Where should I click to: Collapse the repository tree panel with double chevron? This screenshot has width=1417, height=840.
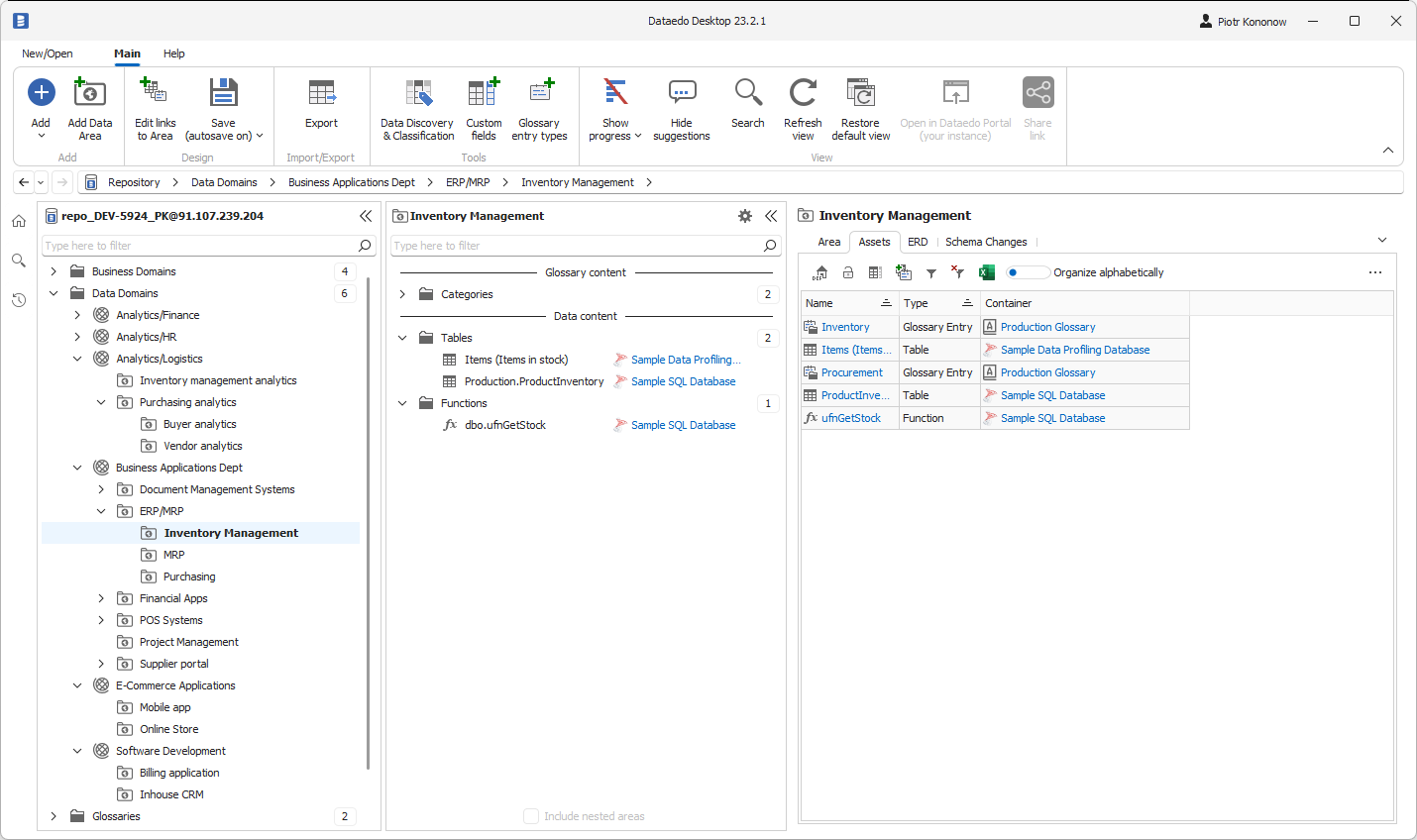(366, 216)
